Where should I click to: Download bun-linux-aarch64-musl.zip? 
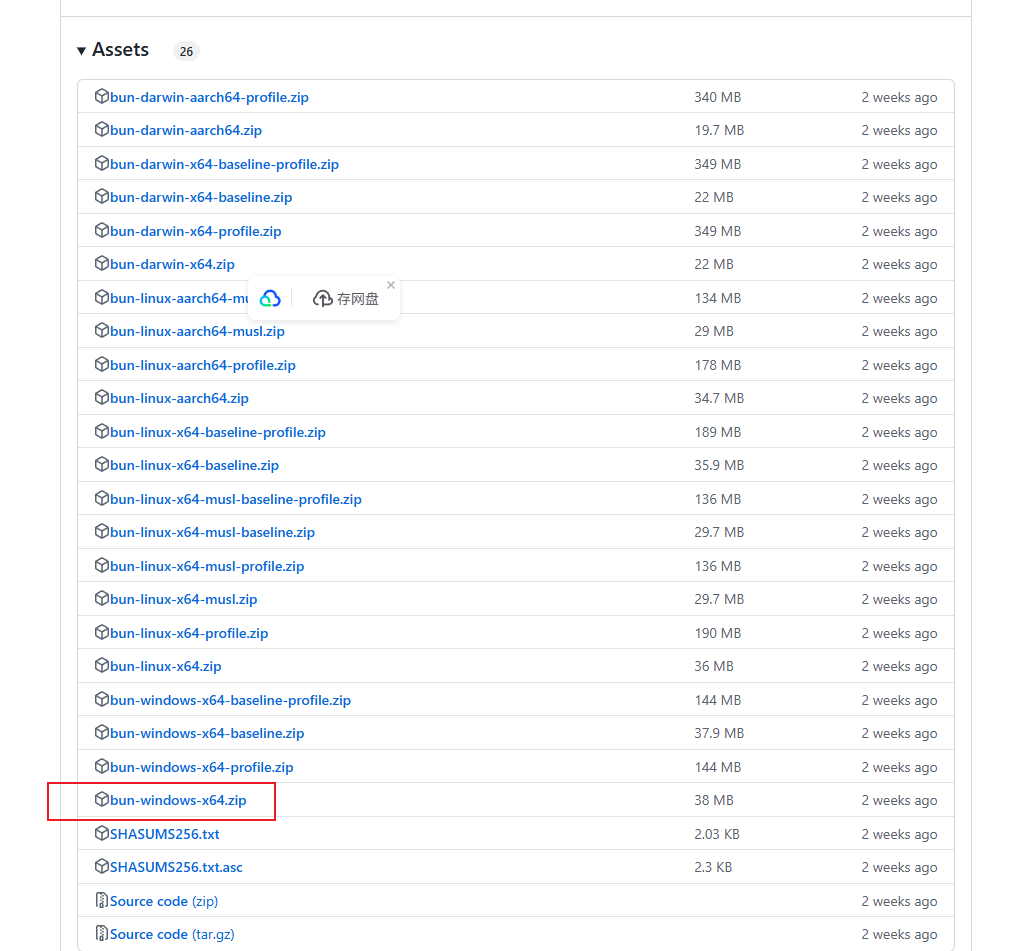click(x=197, y=331)
